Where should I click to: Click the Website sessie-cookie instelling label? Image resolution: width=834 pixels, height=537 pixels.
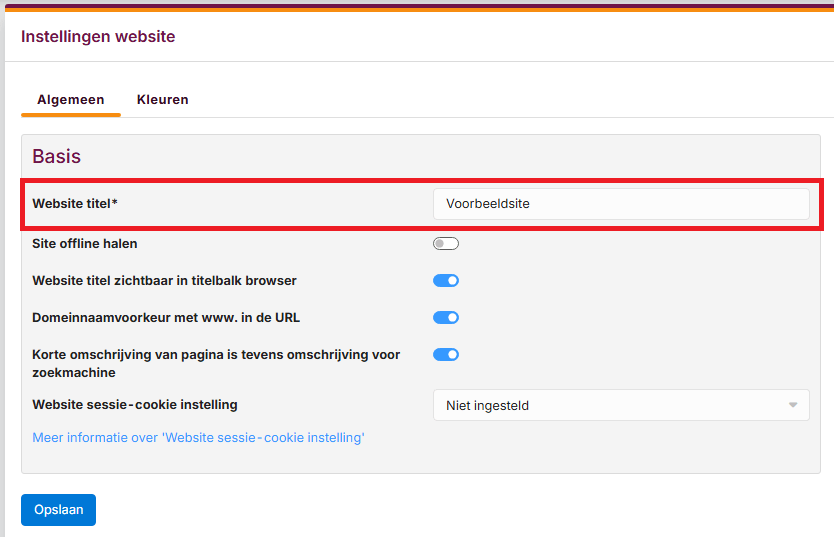coord(135,405)
